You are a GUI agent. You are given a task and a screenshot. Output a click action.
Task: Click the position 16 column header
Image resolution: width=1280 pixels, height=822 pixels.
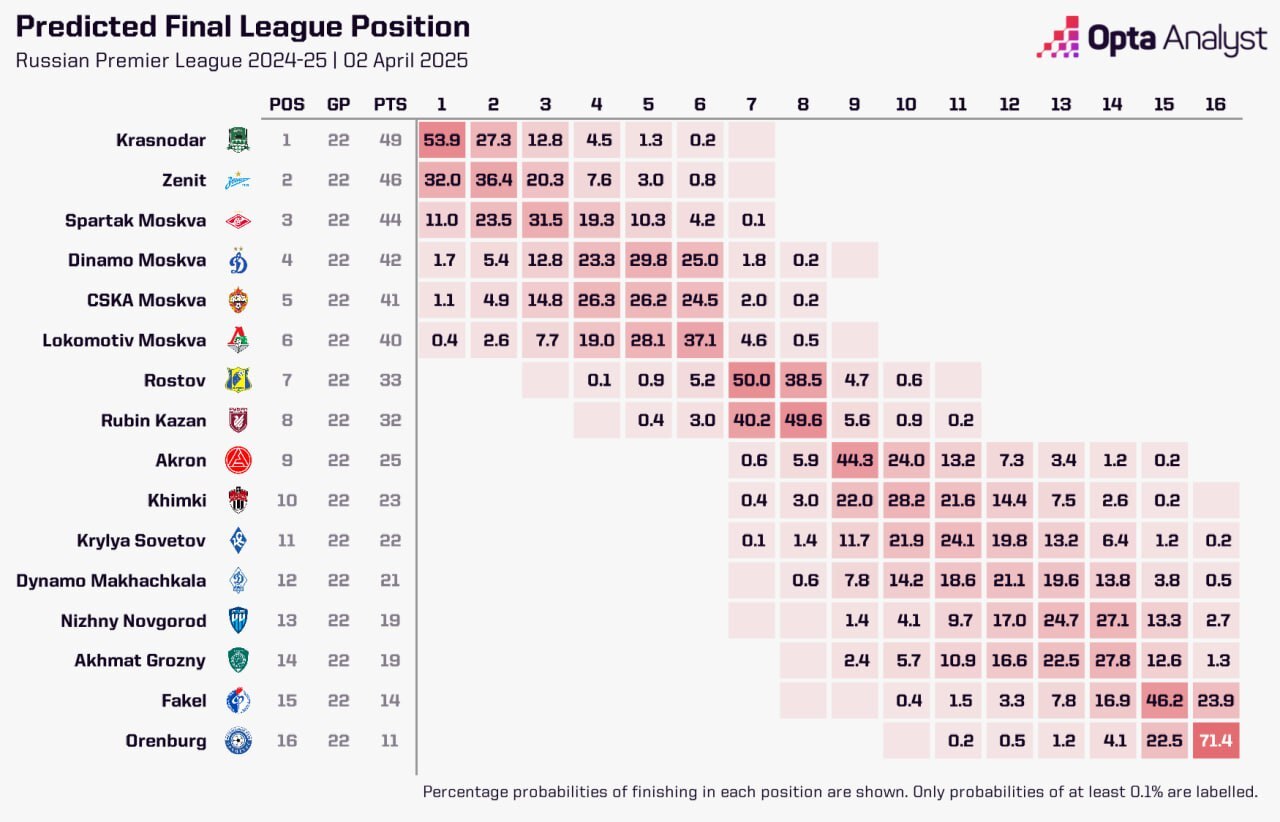pyautogui.click(x=1216, y=104)
